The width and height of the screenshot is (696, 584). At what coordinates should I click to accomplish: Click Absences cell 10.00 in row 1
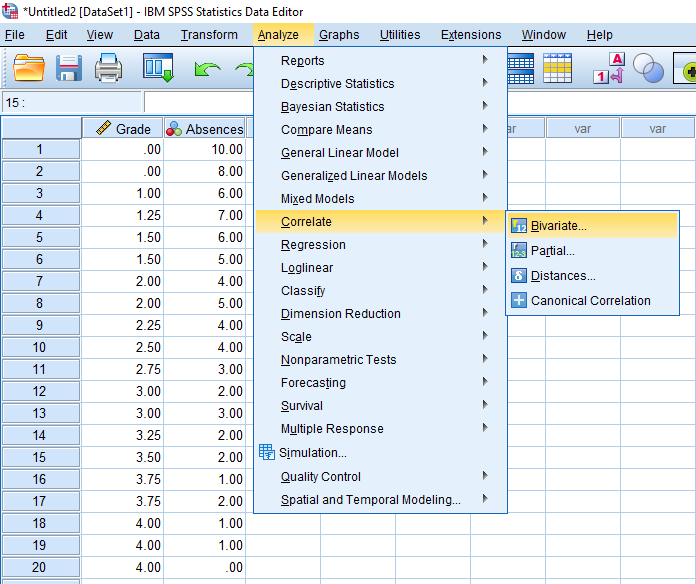coord(205,149)
